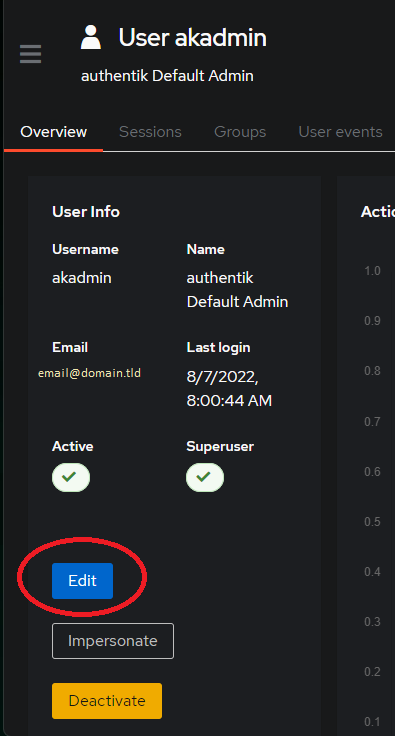Open the hamburger sidebar menu
The width and height of the screenshot is (395, 736).
click(30, 54)
